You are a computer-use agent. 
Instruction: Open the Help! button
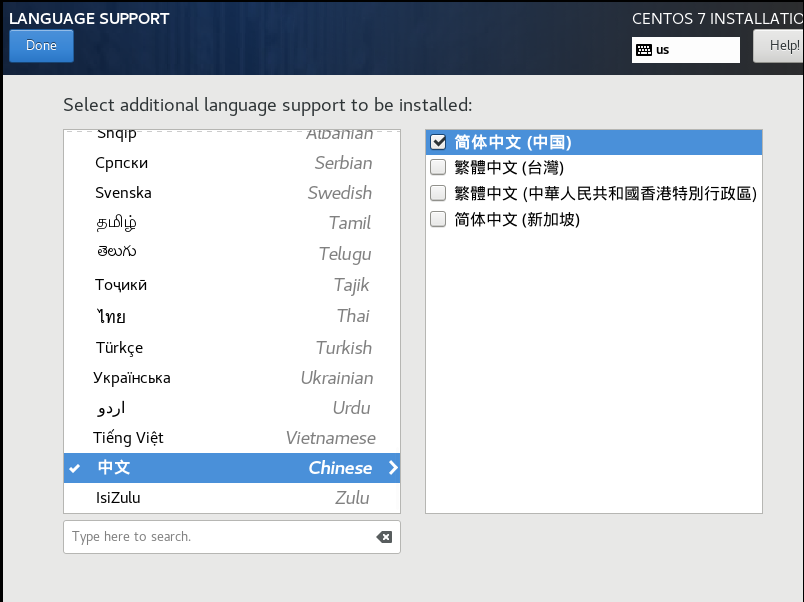point(778,46)
